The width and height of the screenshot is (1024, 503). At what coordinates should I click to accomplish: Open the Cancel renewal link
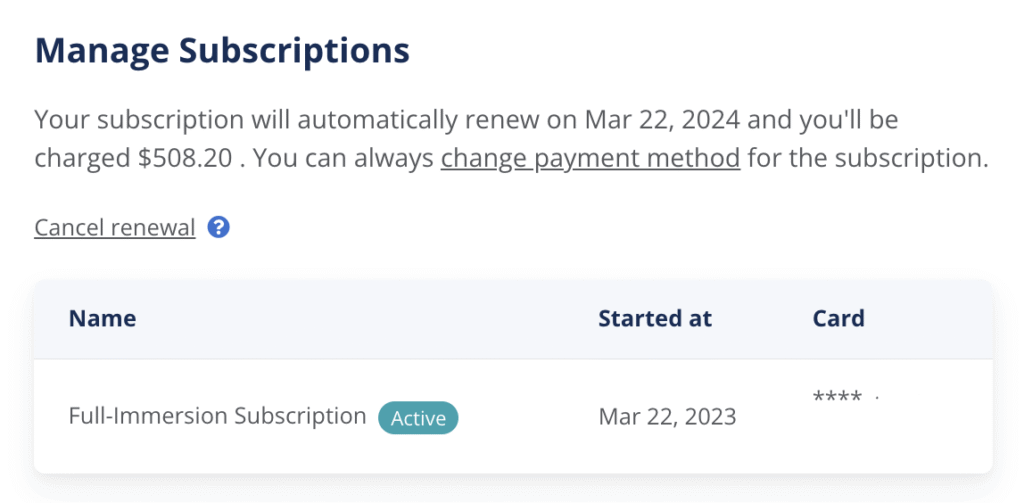click(115, 227)
